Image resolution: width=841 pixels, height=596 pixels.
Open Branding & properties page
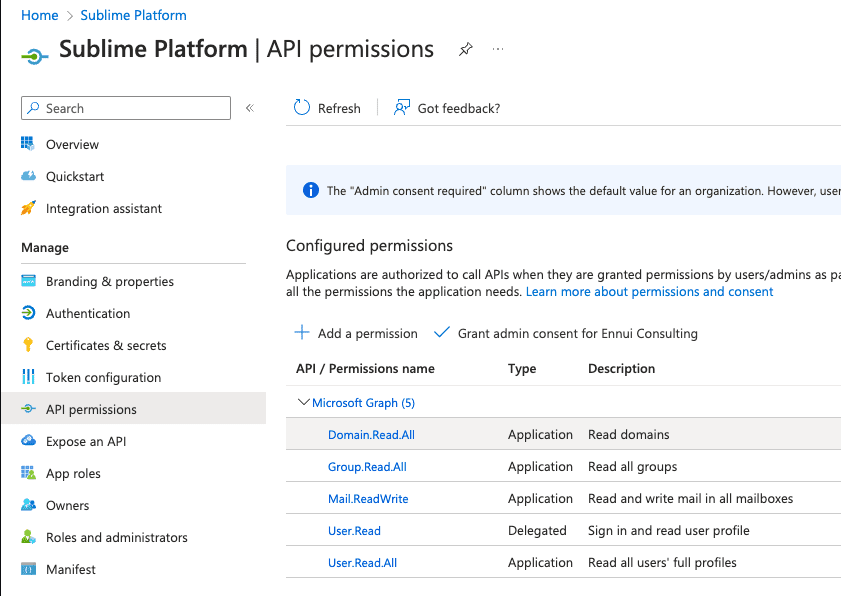click(110, 282)
